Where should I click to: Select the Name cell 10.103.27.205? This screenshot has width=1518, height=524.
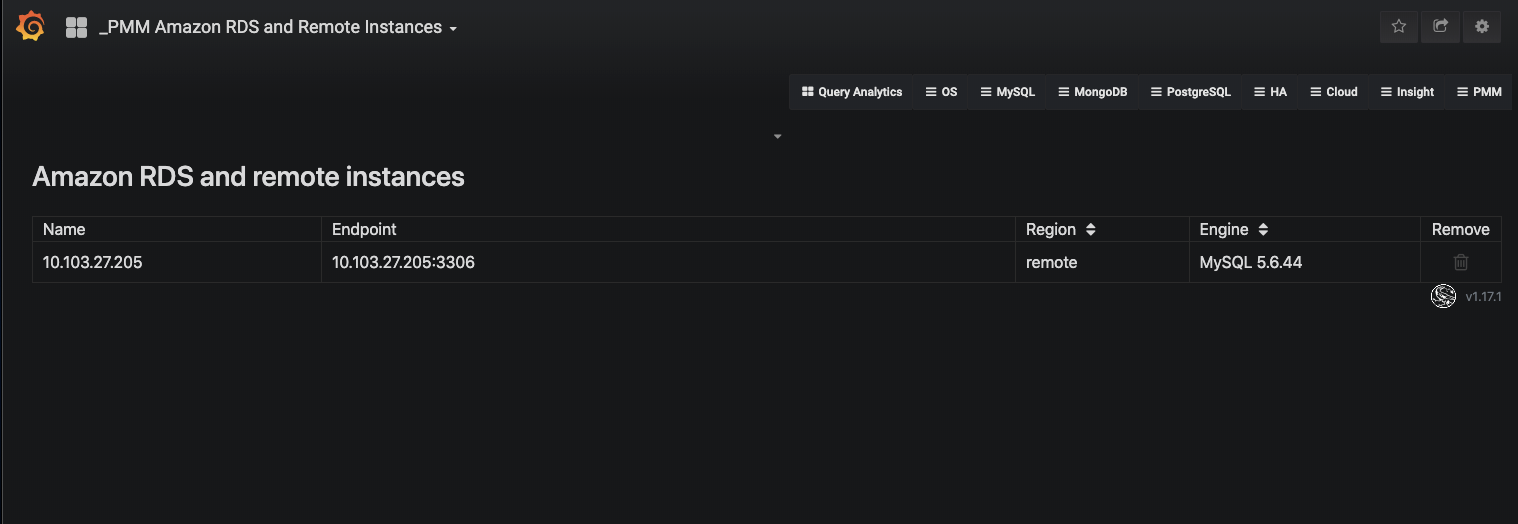[x=177, y=262]
